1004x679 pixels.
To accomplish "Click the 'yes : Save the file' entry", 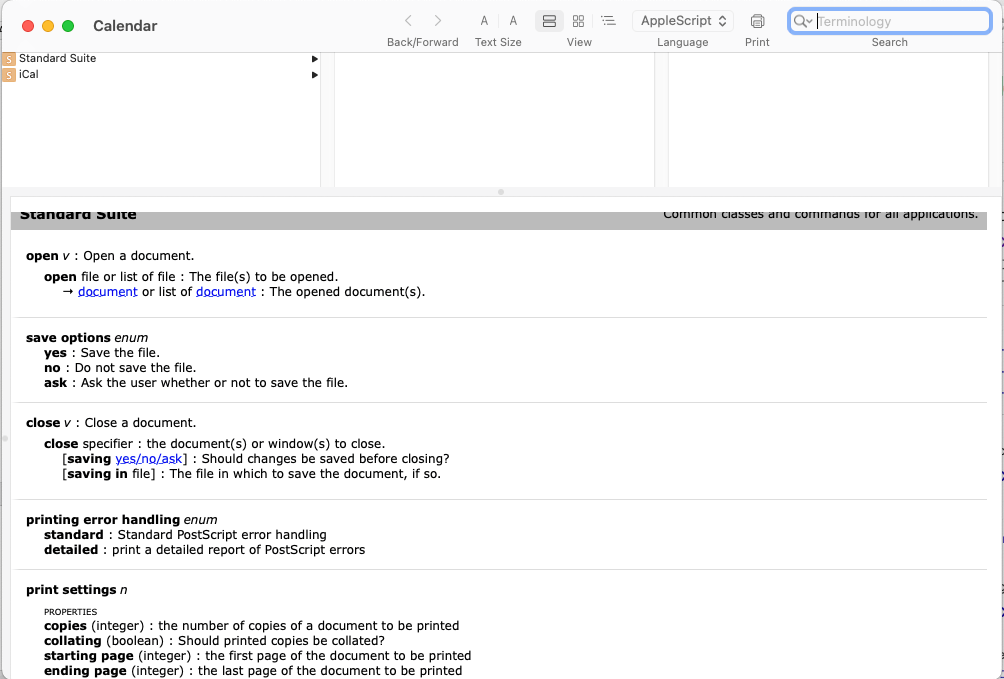I will (x=102, y=353).
